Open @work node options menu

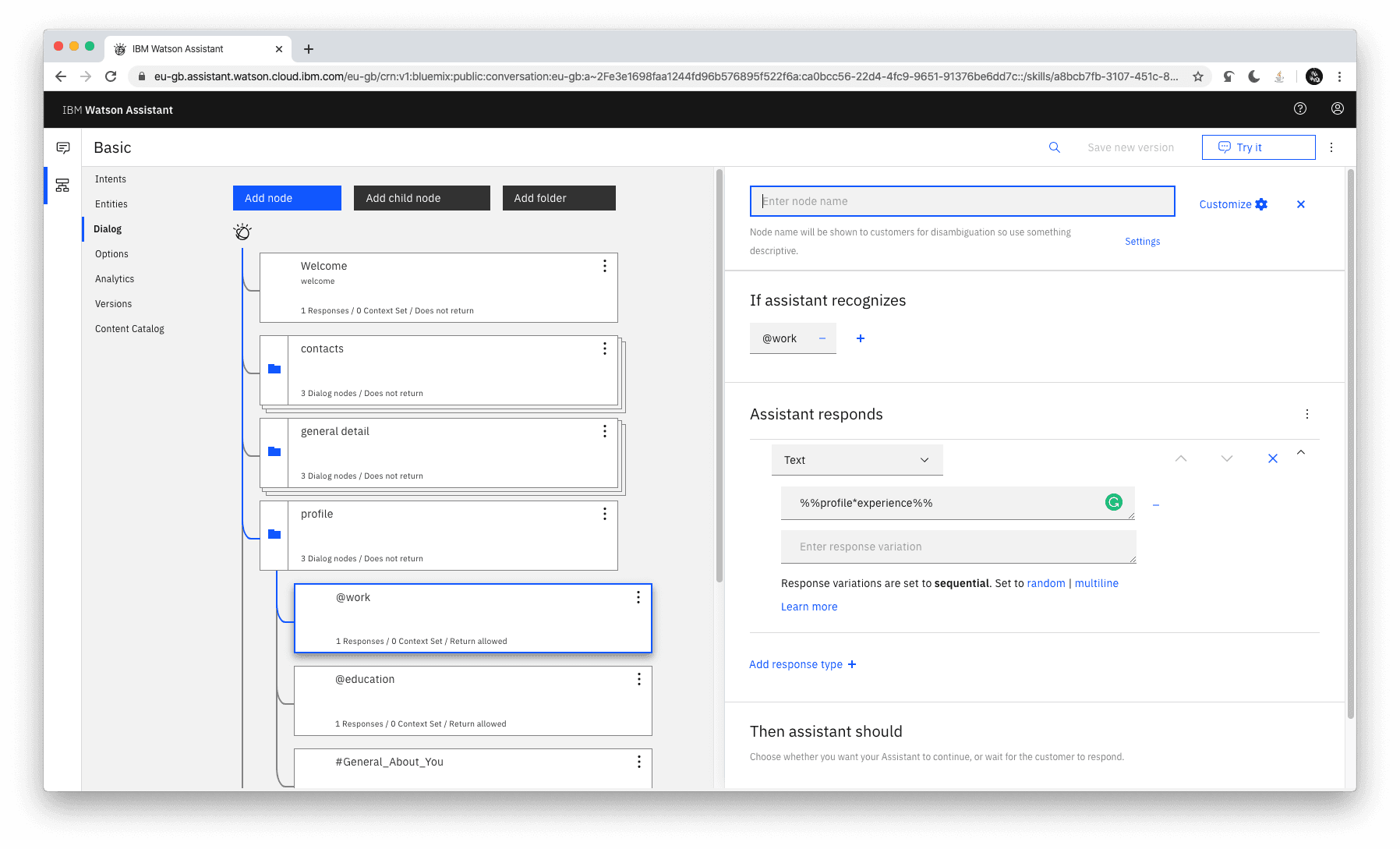click(638, 597)
